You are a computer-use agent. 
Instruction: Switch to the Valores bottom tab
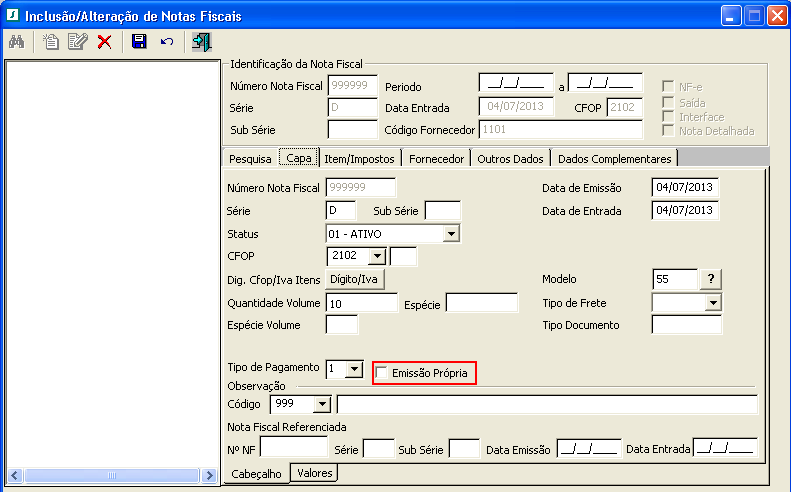tap(315, 473)
